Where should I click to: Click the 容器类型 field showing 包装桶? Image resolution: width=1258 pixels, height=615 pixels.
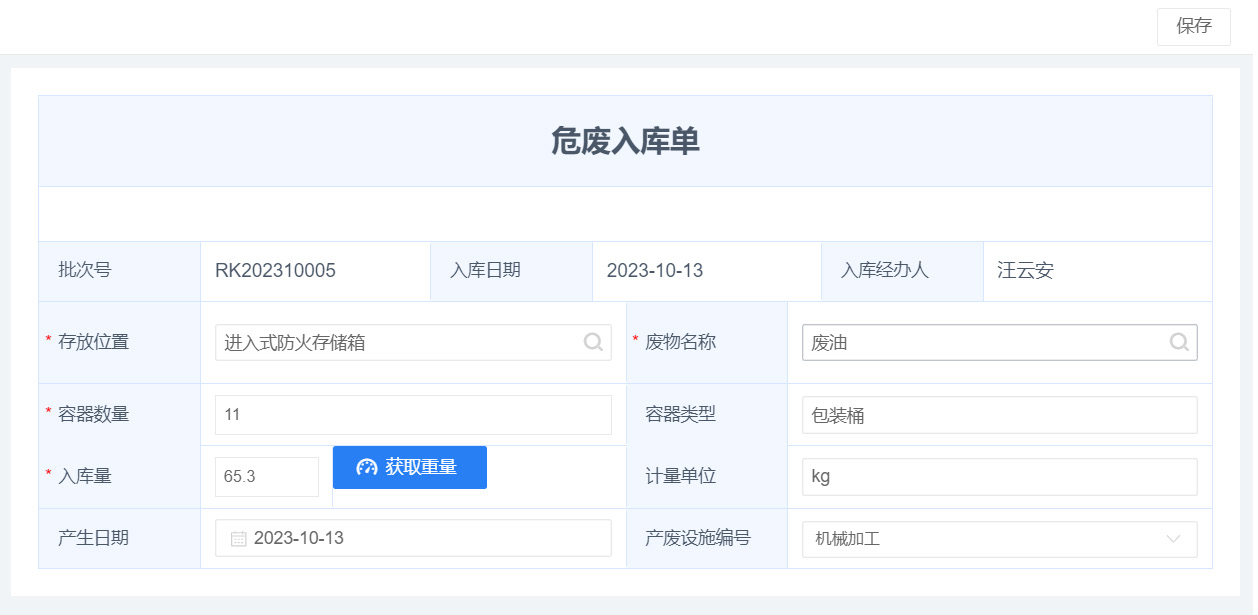(998, 415)
